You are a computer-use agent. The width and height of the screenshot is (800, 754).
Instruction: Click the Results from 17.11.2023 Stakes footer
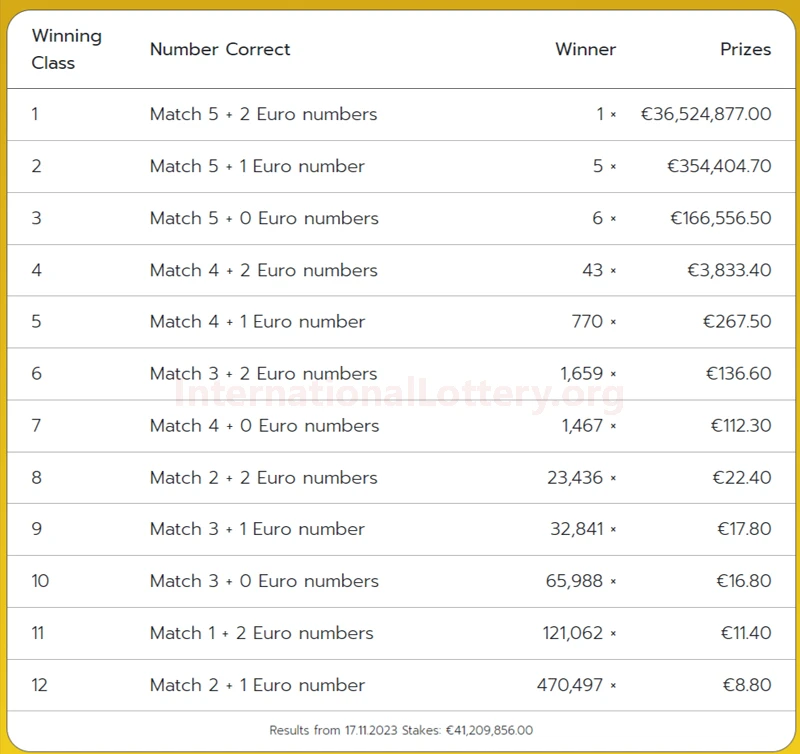tap(401, 730)
